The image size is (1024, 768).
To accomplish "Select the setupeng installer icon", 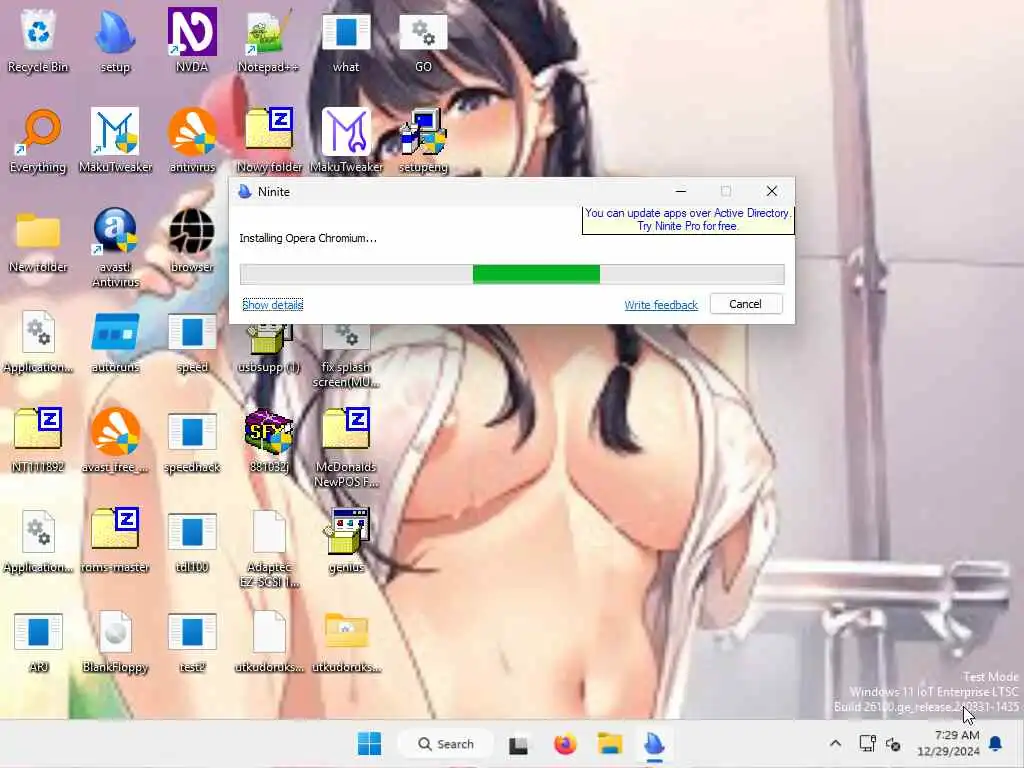I will click(423, 140).
